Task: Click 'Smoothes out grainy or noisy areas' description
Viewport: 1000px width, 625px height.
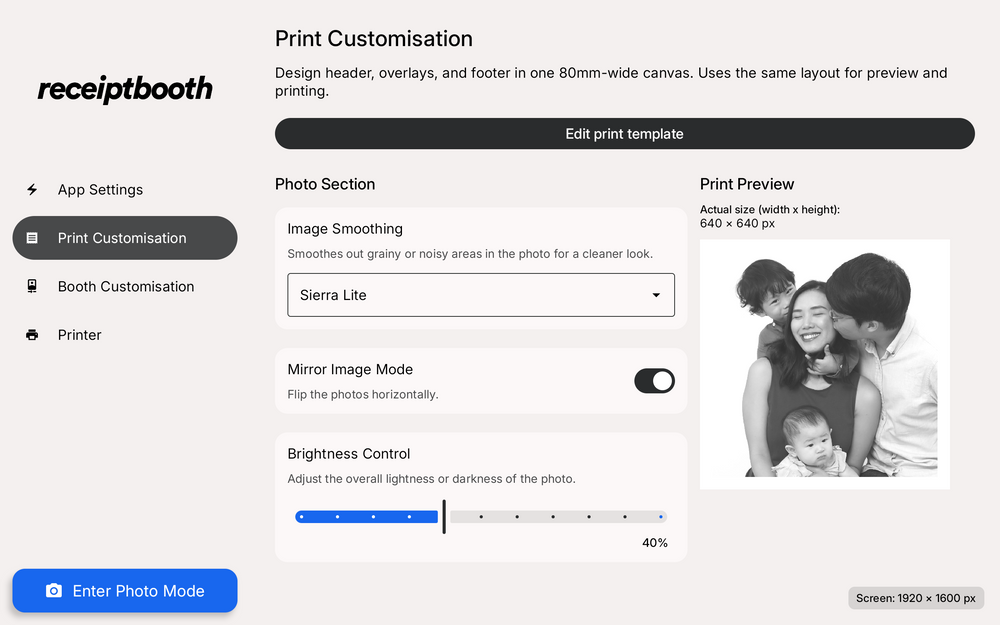Action: [x=470, y=254]
